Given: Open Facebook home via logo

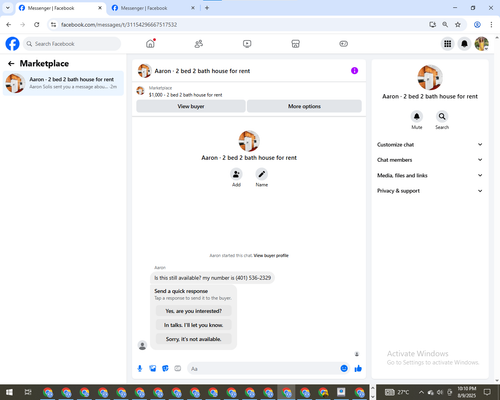Looking at the screenshot, I should (12, 44).
